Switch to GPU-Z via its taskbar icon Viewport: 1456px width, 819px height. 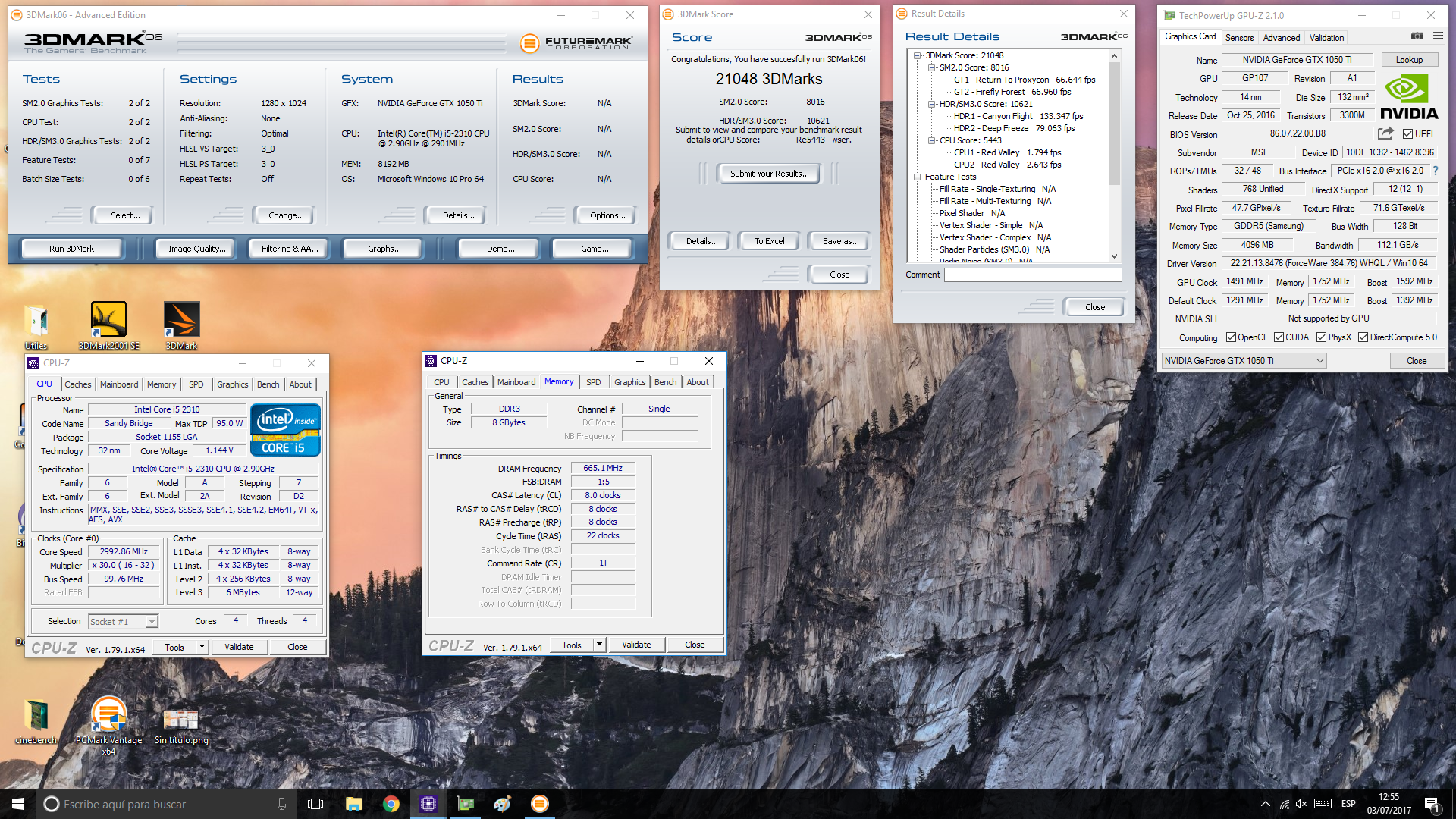point(466,804)
